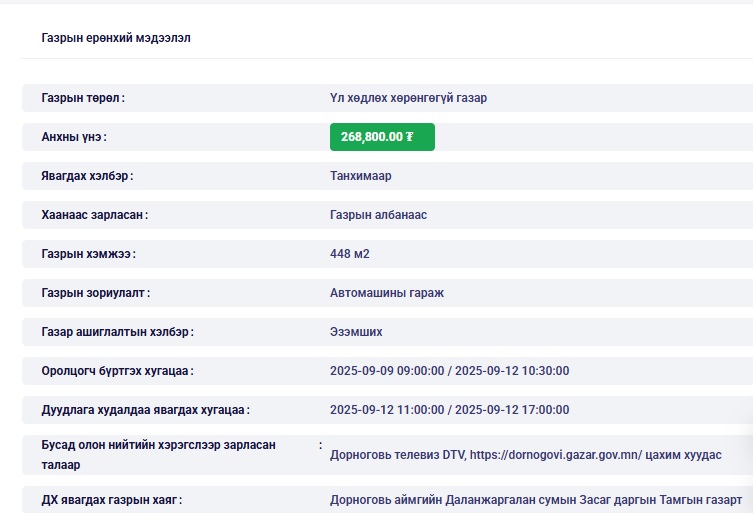The height and width of the screenshot is (513, 753).
Task: Select the ДХ явагдах газрын хаяг address value
Action: [x=535, y=499]
